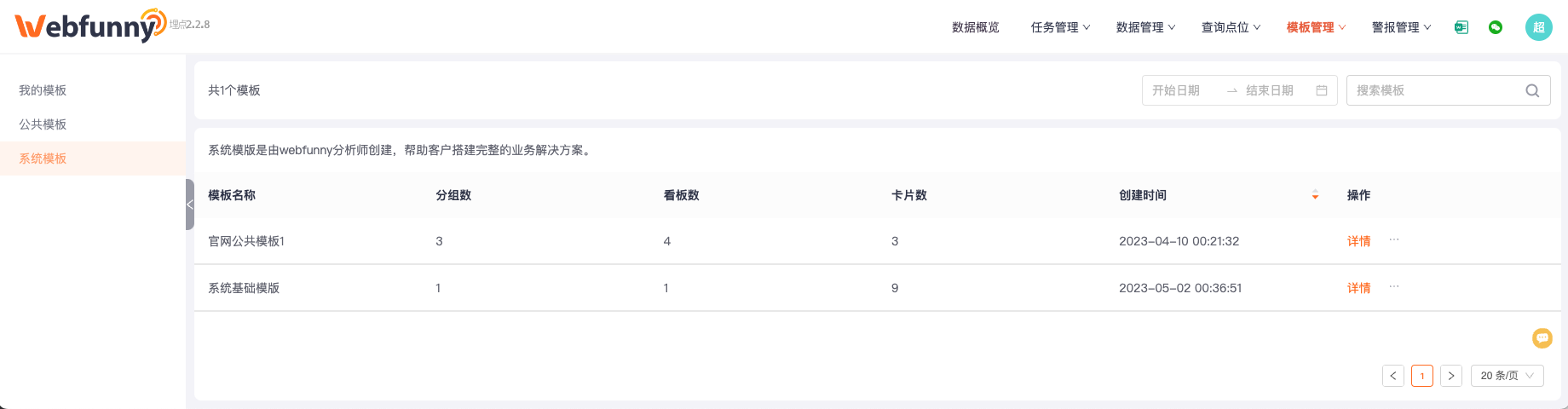Toggle sort on 创建时间 column
The width and height of the screenshot is (1568, 409).
coord(1315,195)
